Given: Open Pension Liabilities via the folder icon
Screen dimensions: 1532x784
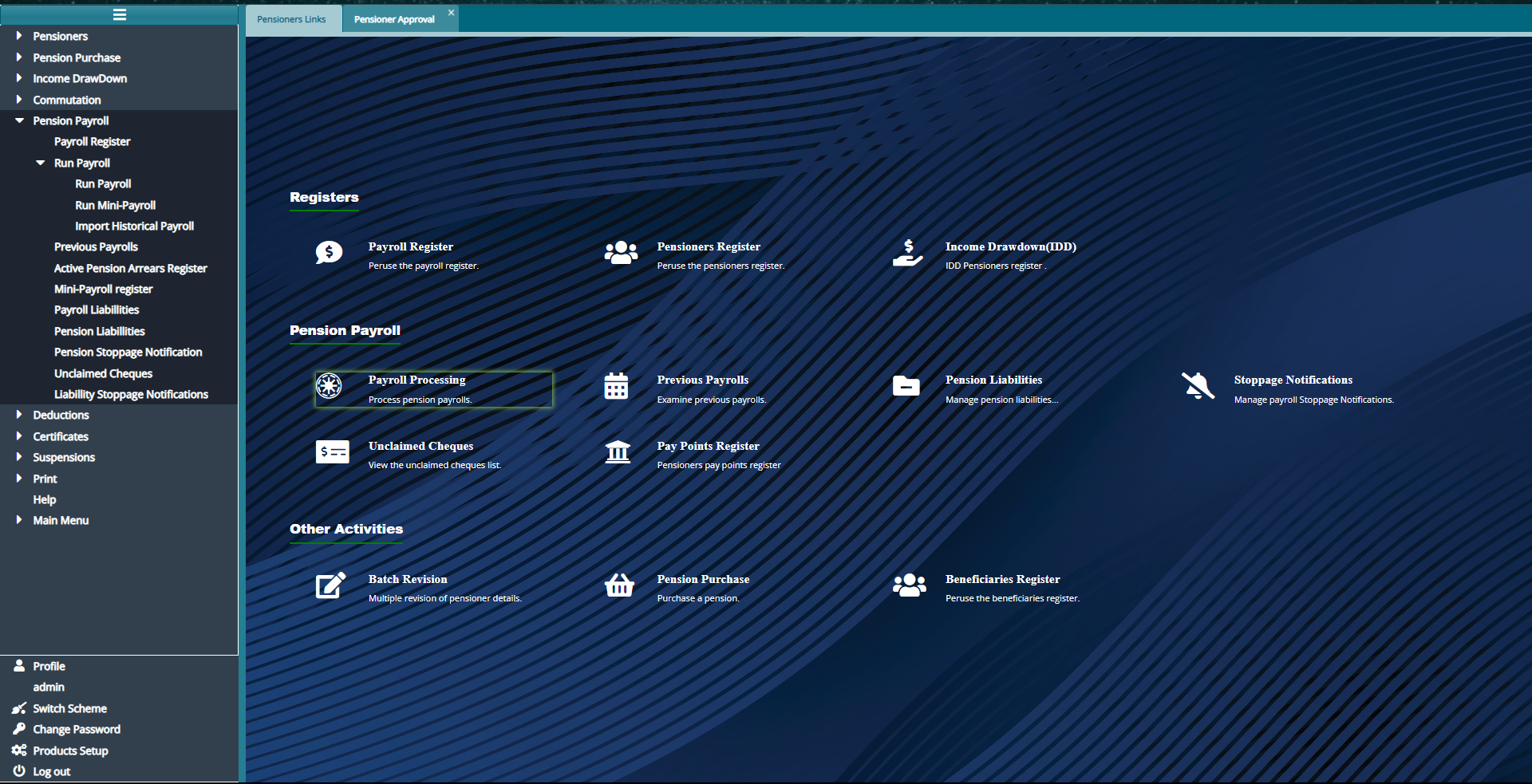Looking at the screenshot, I should [906, 386].
